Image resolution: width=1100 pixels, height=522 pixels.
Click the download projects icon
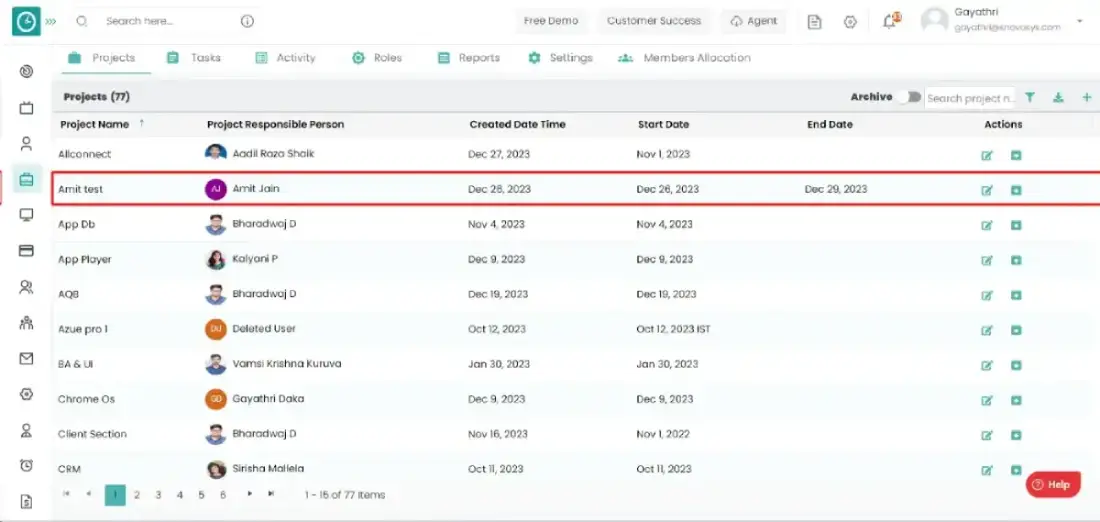point(1058,98)
